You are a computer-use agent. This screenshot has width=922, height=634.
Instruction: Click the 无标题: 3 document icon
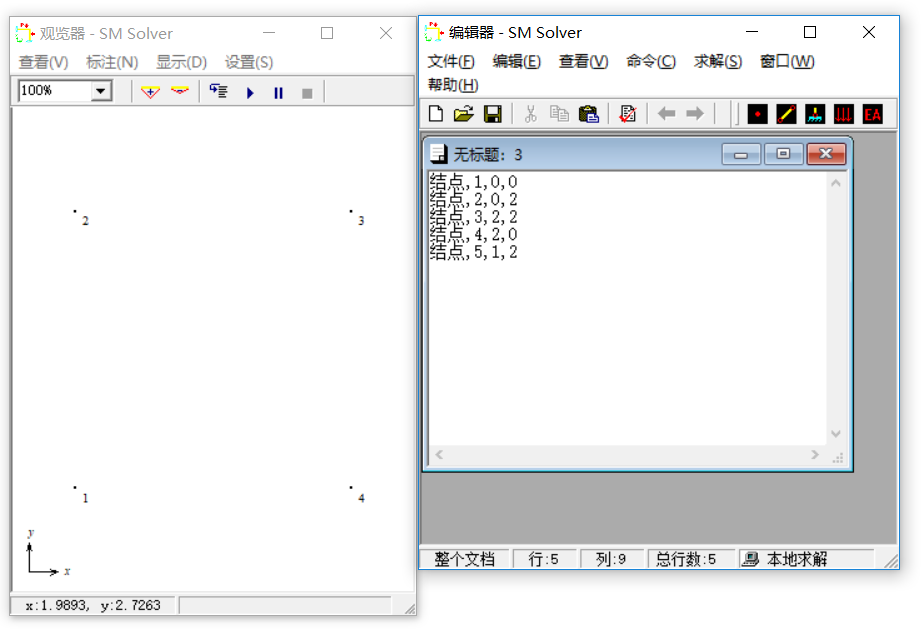tap(438, 154)
